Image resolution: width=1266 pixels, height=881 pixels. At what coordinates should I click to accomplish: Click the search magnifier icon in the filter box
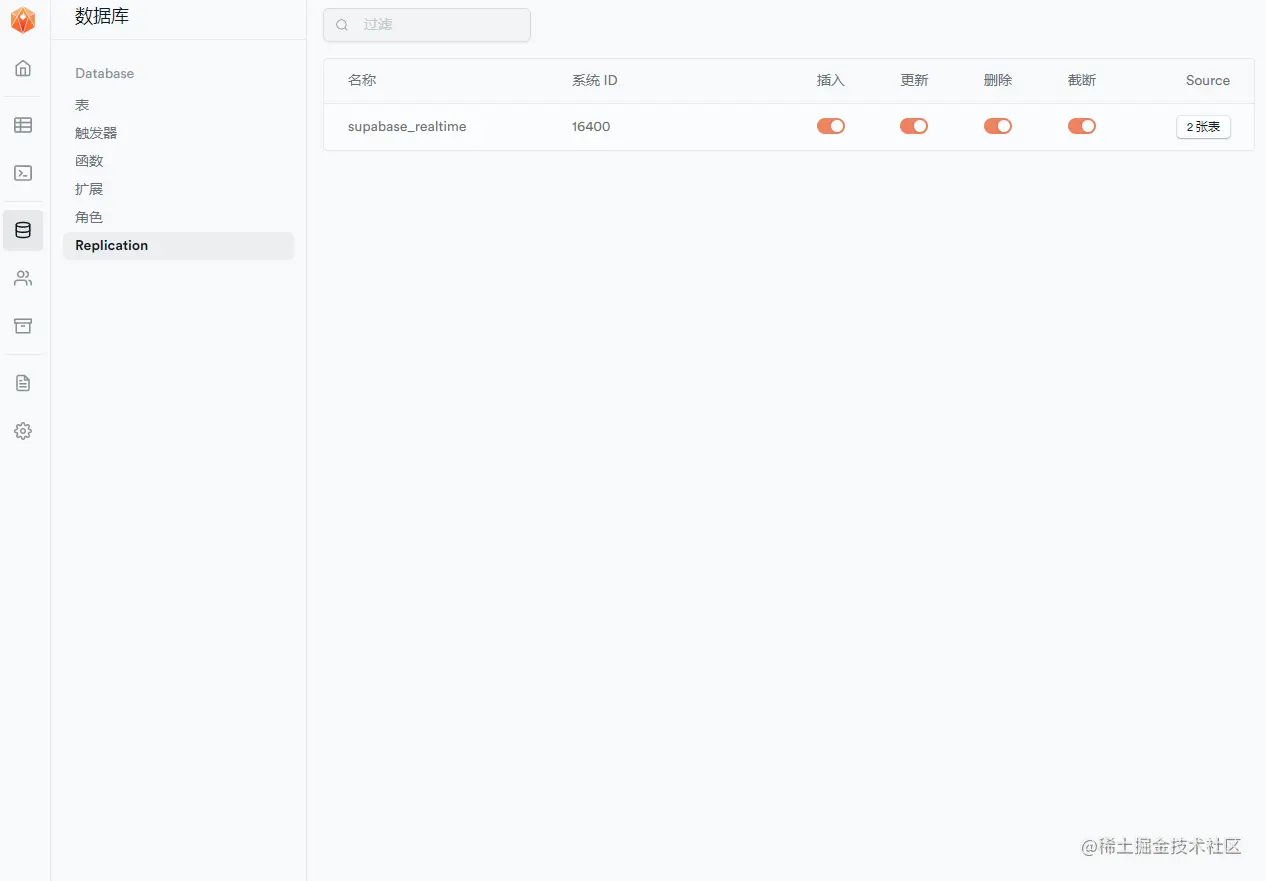342,25
